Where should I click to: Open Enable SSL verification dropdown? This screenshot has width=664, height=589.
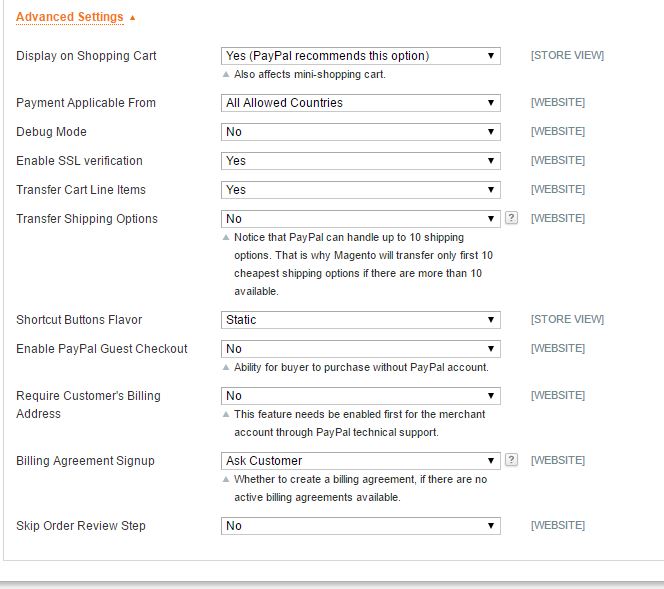pyautogui.click(x=361, y=161)
